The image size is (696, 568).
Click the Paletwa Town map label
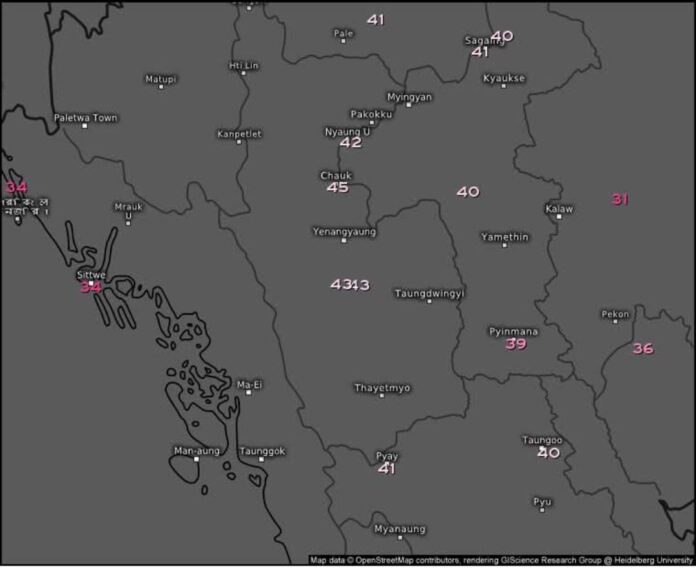pos(85,118)
